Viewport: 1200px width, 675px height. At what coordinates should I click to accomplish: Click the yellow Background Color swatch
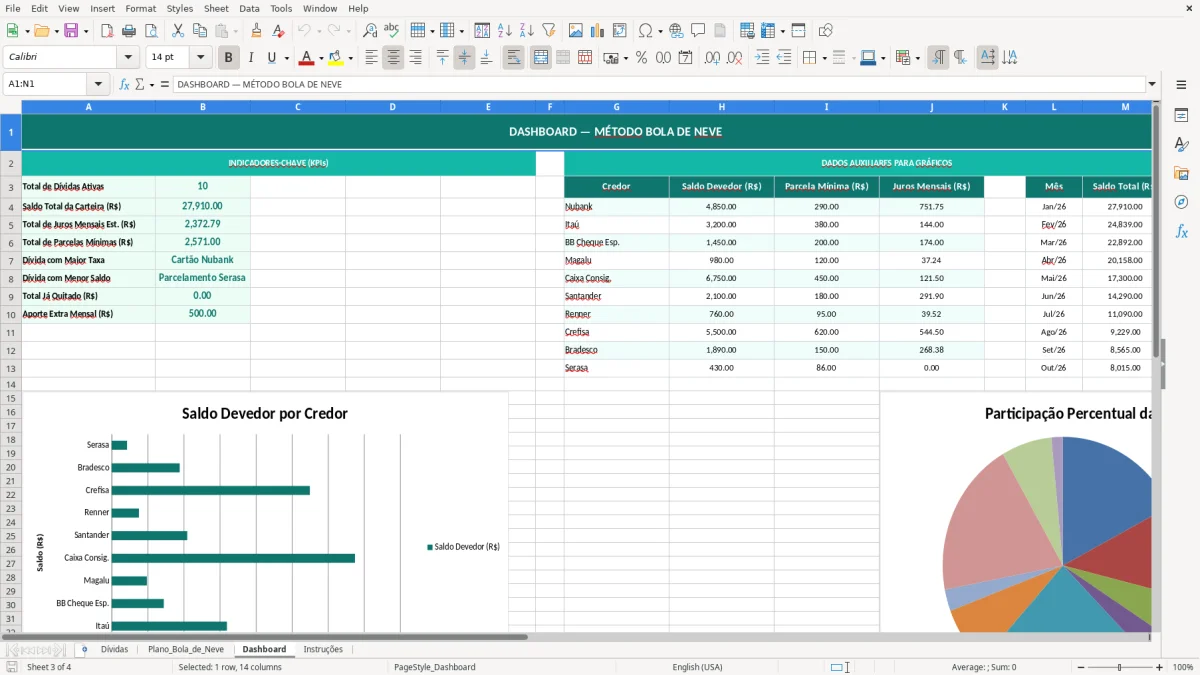tap(335, 58)
